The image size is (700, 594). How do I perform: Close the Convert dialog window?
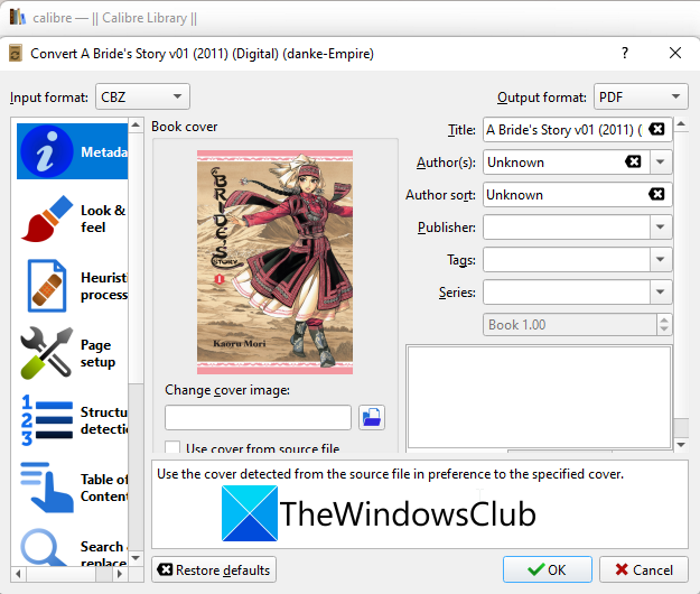tap(675, 53)
